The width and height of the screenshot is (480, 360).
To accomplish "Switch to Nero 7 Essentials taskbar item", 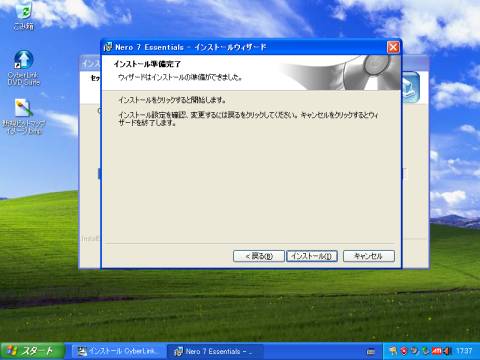I will tap(215, 351).
